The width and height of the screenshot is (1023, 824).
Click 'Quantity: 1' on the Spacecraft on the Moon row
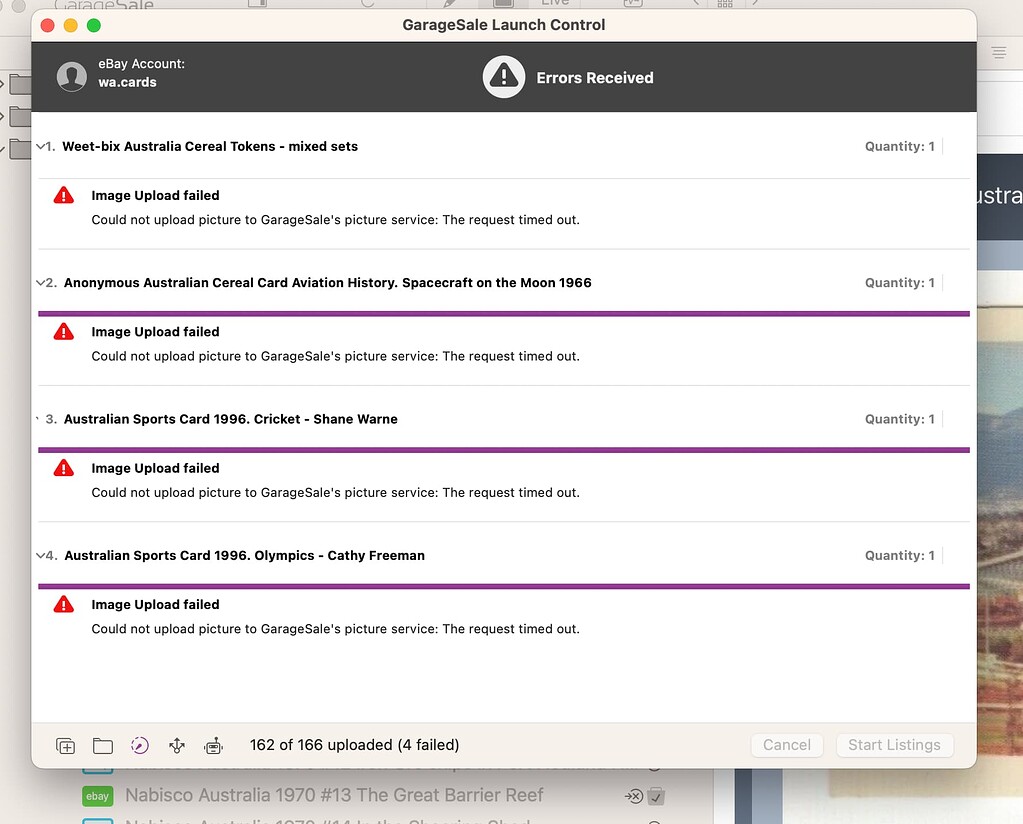coord(900,282)
